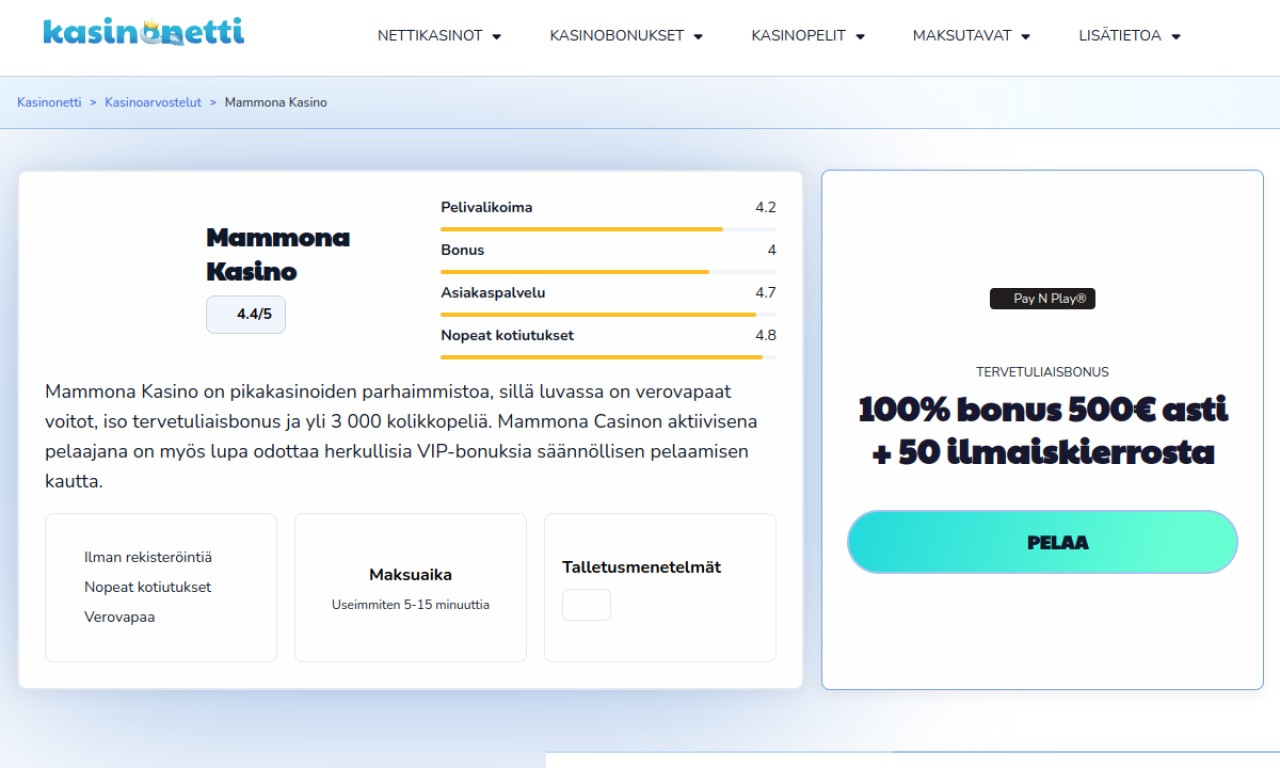Click the Pelivalikoima score 4.2
The height and width of the screenshot is (768, 1280).
765,208
